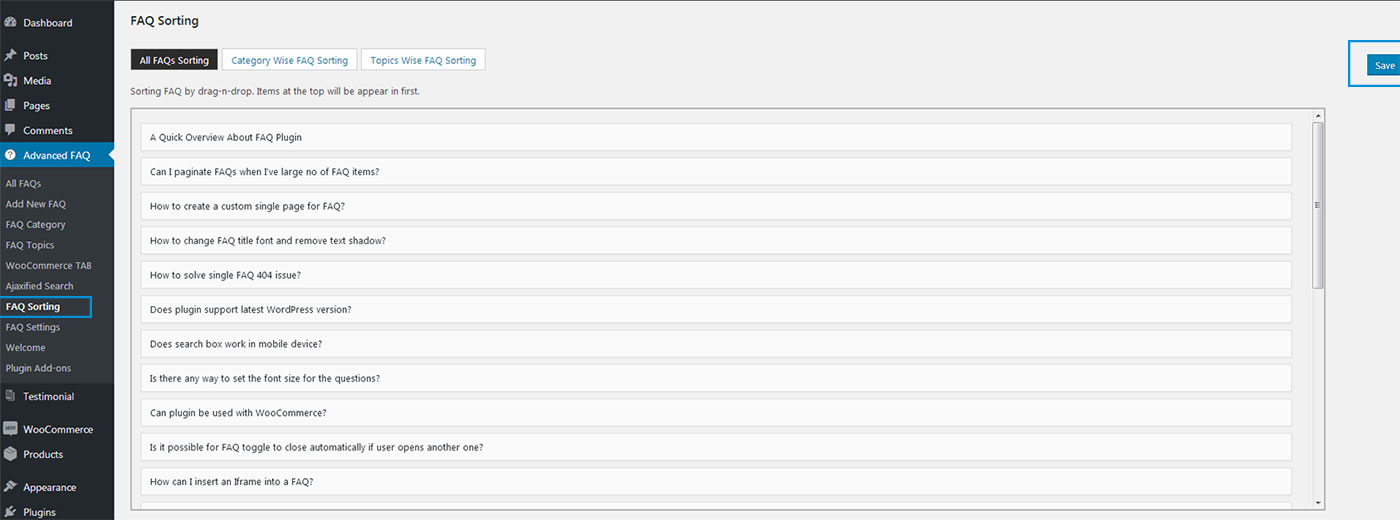Click the FAQ list scrollbar down arrow

click(x=1318, y=502)
